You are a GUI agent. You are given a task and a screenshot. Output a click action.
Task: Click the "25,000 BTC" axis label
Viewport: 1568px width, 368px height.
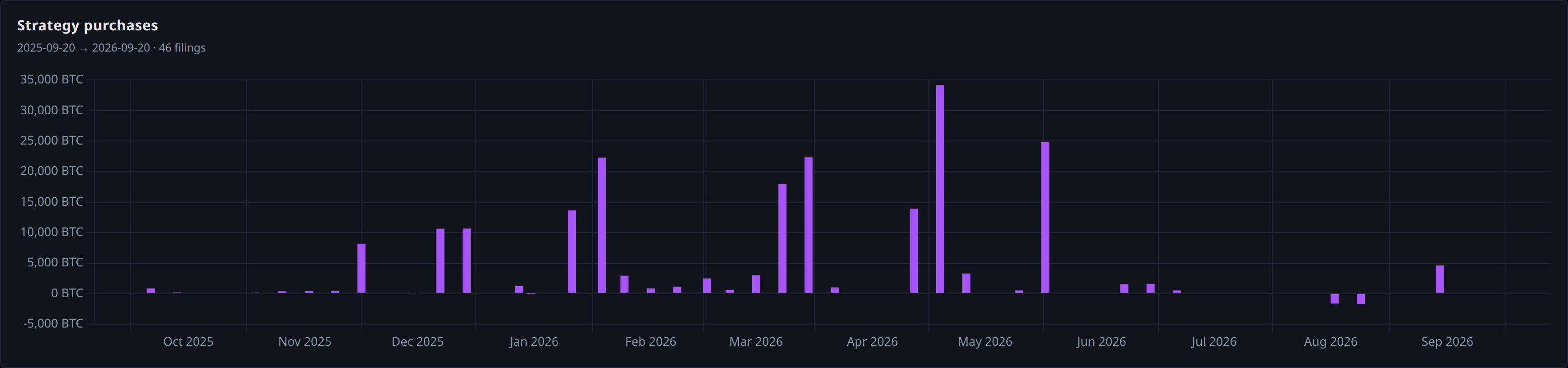pyautogui.click(x=52, y=140)
